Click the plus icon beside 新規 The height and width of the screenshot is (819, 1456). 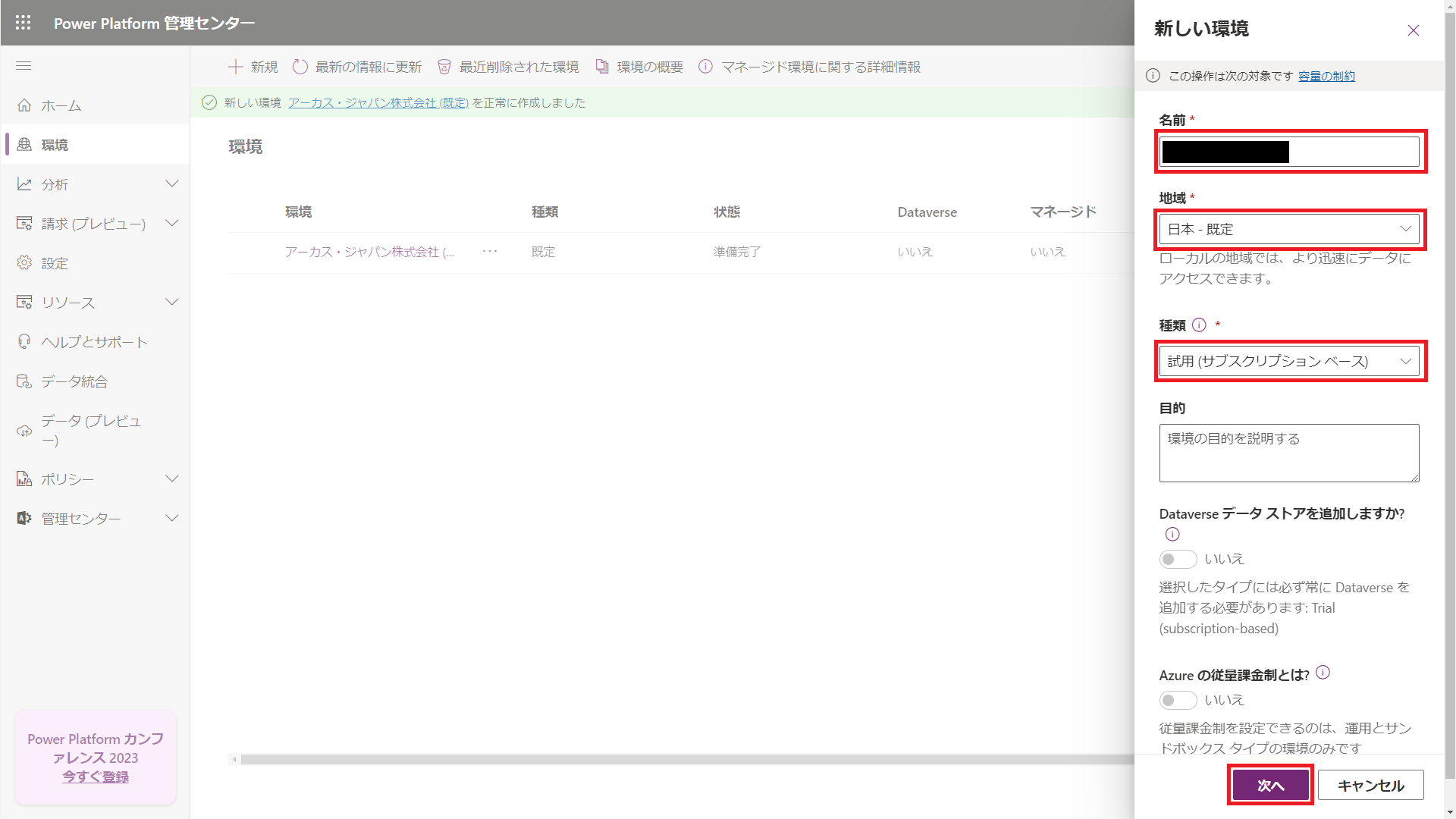tap(236, 67)
